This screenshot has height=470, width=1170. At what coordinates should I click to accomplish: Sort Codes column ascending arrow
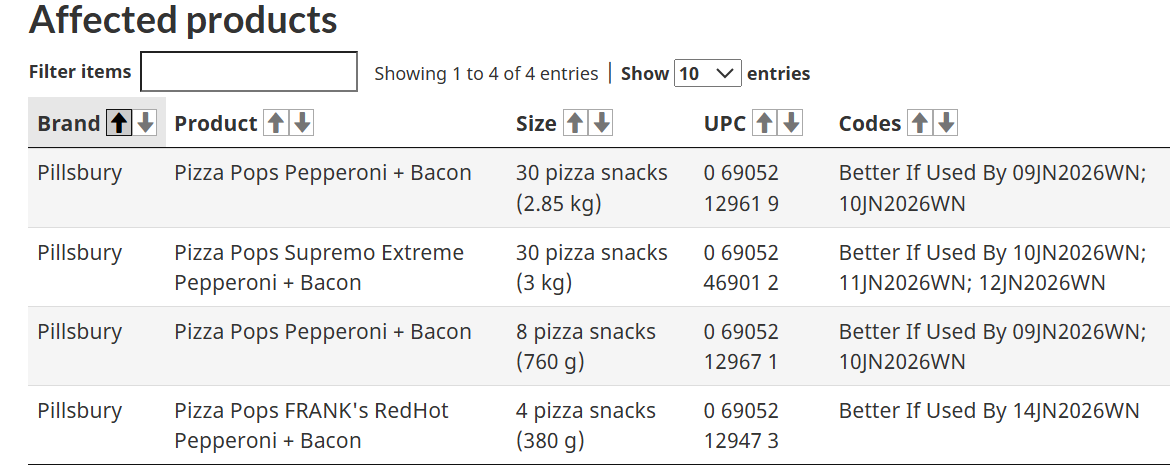(x=920, y=123)
